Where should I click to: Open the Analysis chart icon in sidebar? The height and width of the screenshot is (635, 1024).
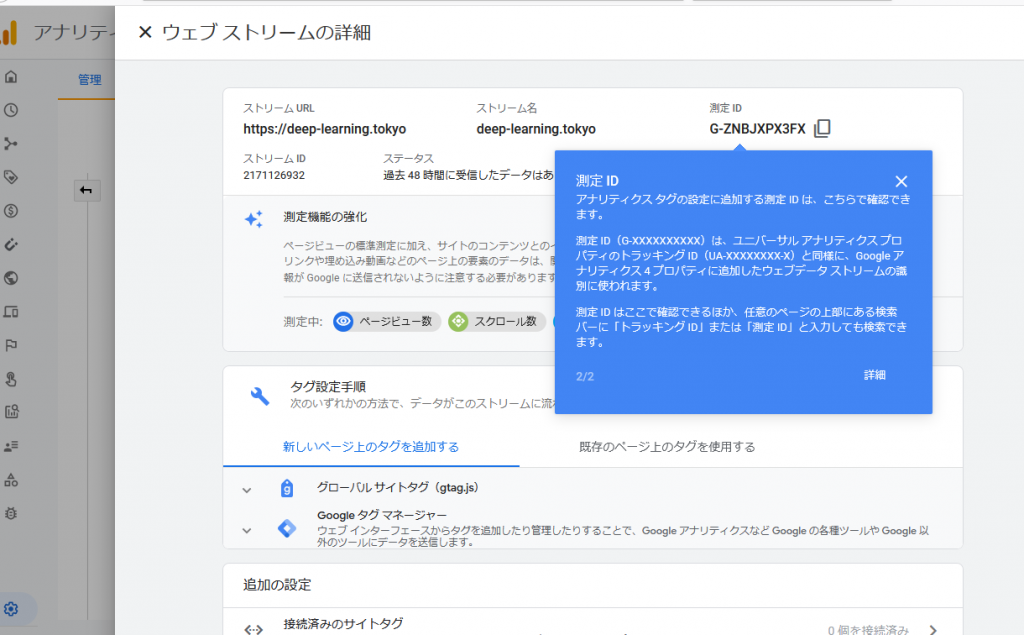click(x=11, y=412)
